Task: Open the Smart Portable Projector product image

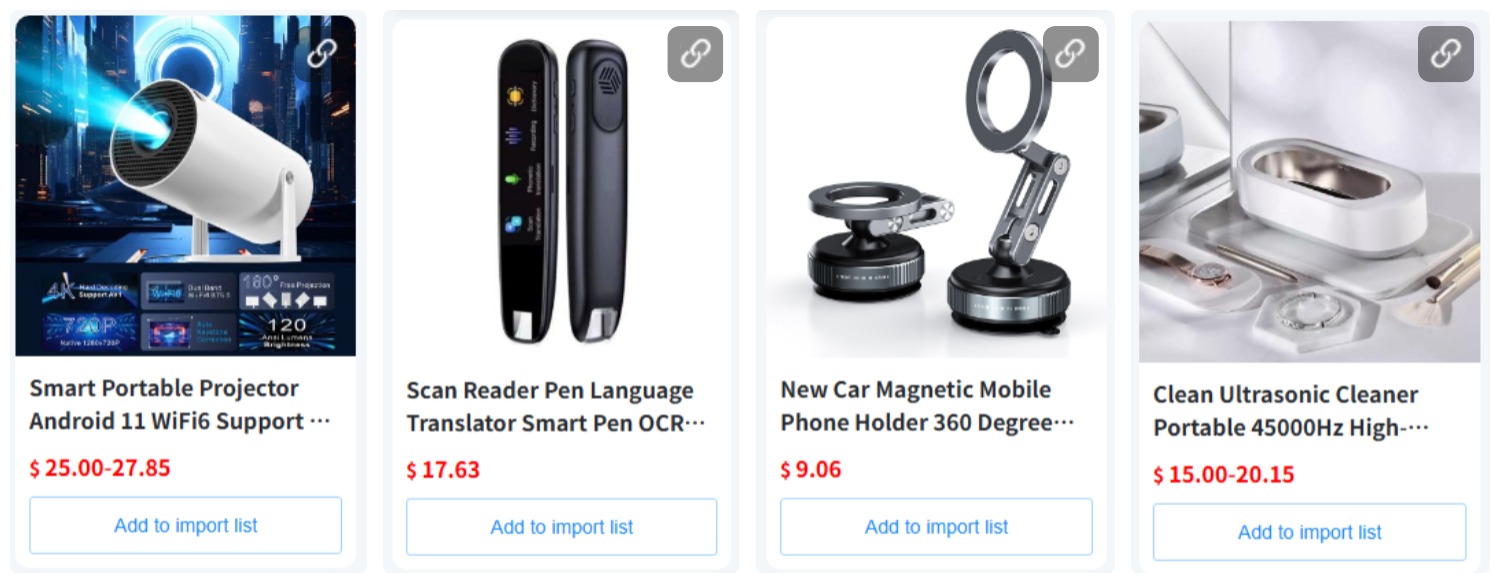Action: [186, 186]
